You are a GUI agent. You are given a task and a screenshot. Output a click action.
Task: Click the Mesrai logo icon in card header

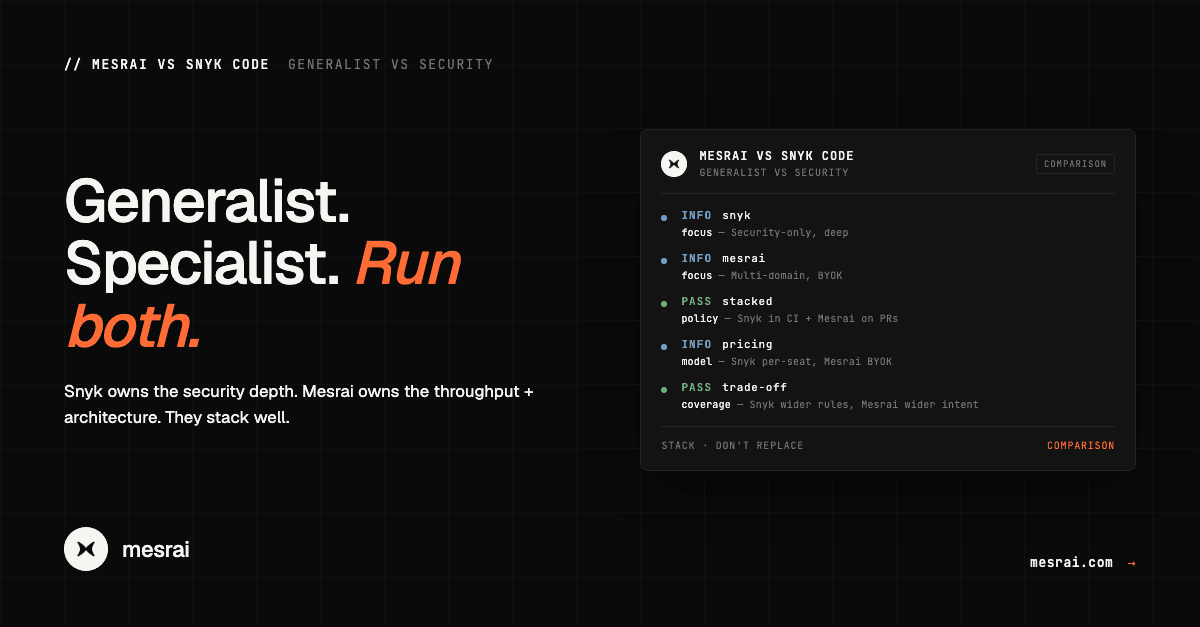point(674,164)
